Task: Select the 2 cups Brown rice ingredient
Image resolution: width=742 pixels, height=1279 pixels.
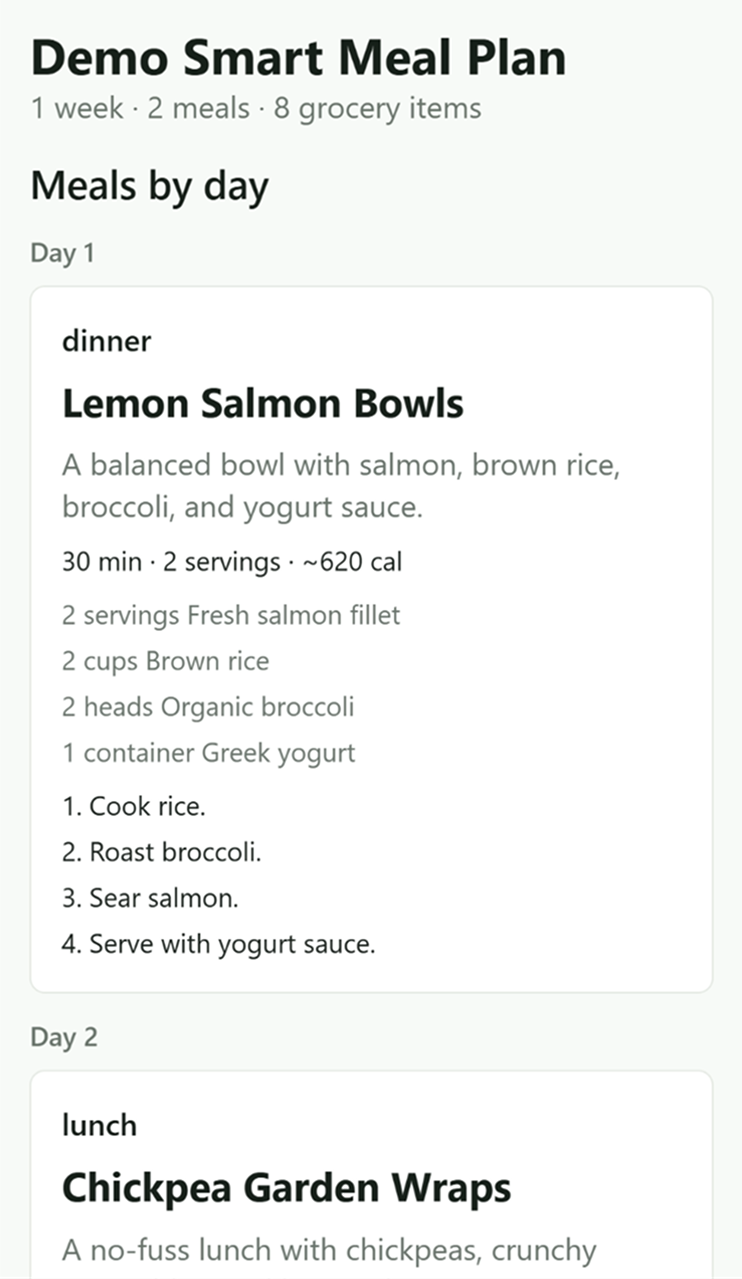Action: (x=165, y=661)
